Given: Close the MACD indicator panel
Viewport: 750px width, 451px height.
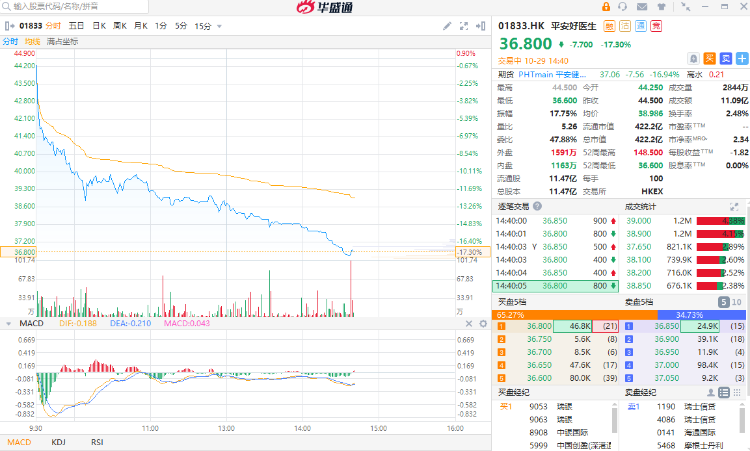Looking at the screenshot, I should [469, 324].
